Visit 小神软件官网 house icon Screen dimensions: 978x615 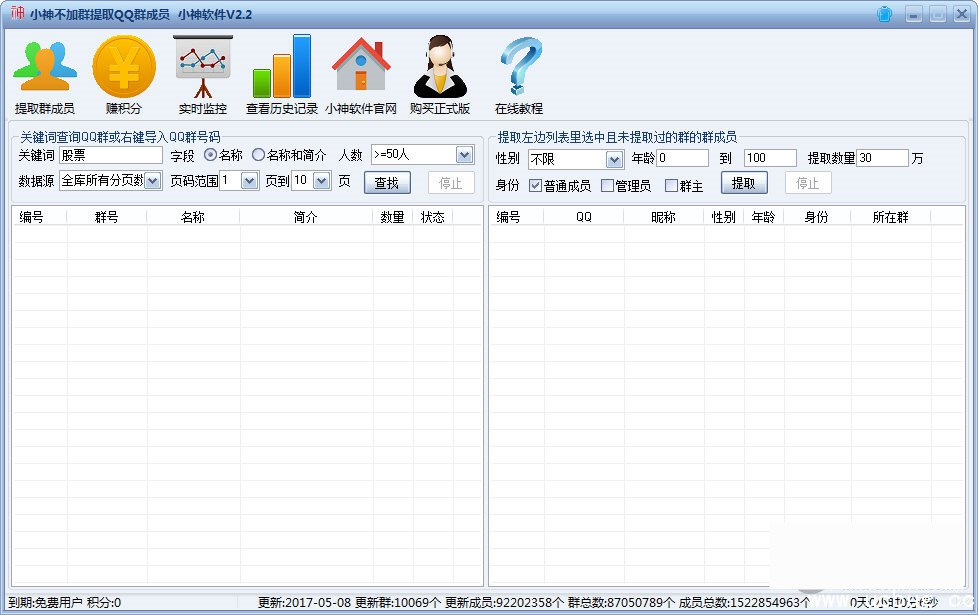(x=361, y=67)
